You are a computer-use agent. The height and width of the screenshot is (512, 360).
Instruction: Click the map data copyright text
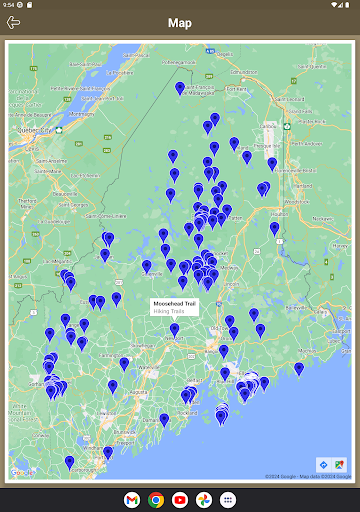308,477
